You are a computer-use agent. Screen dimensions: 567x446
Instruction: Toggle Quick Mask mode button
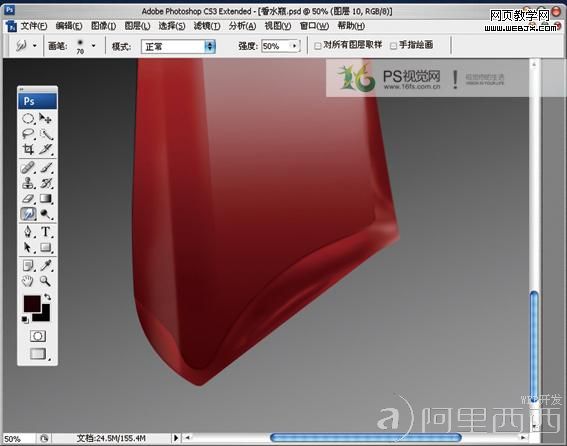(38, 336)
